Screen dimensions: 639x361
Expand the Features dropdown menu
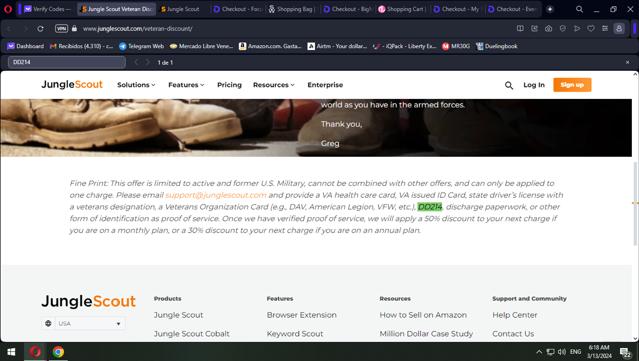pos(186,85)
